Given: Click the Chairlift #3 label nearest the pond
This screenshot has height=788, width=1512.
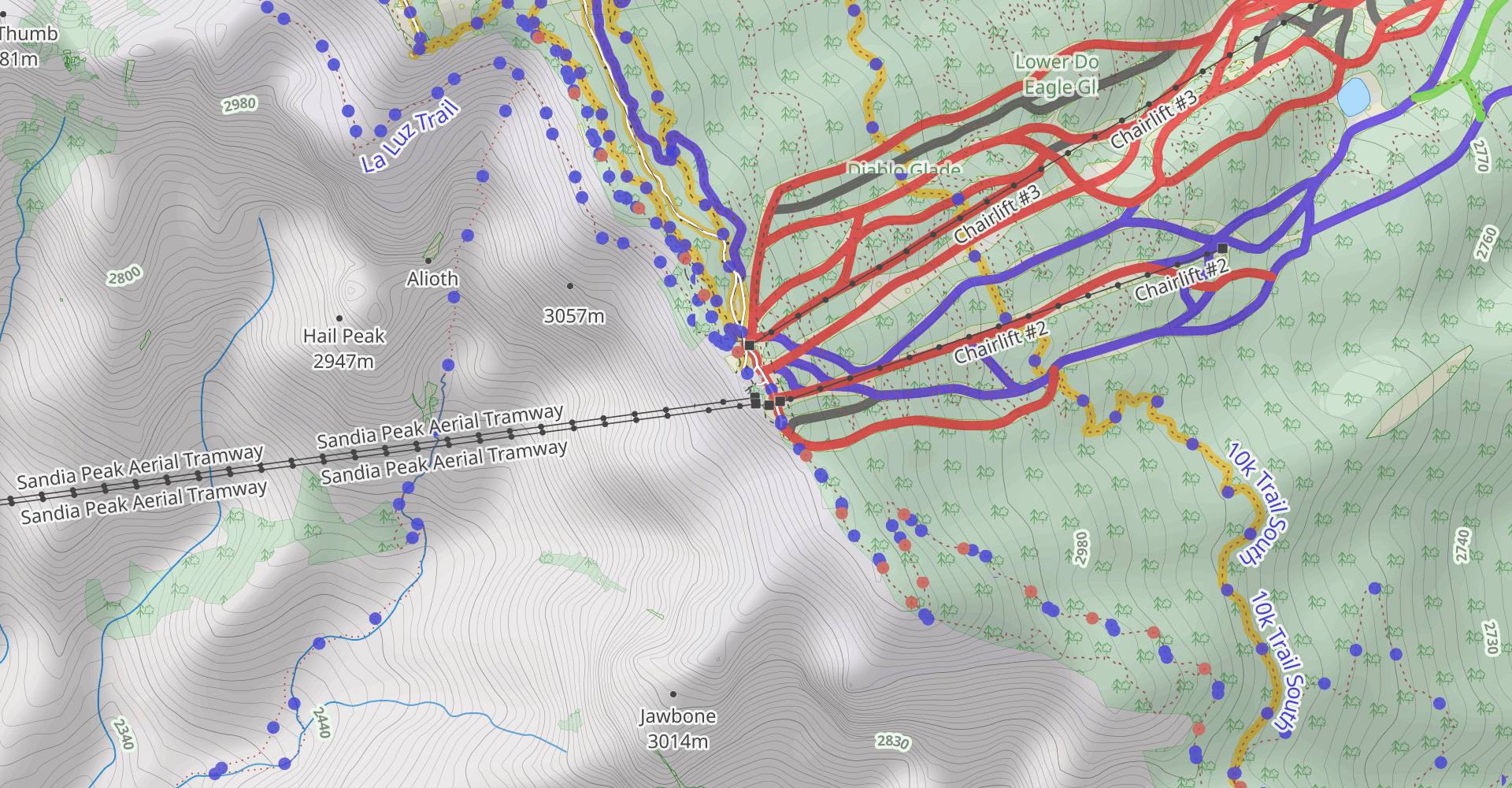Looking at the screenshot, I should [1154, 119].
